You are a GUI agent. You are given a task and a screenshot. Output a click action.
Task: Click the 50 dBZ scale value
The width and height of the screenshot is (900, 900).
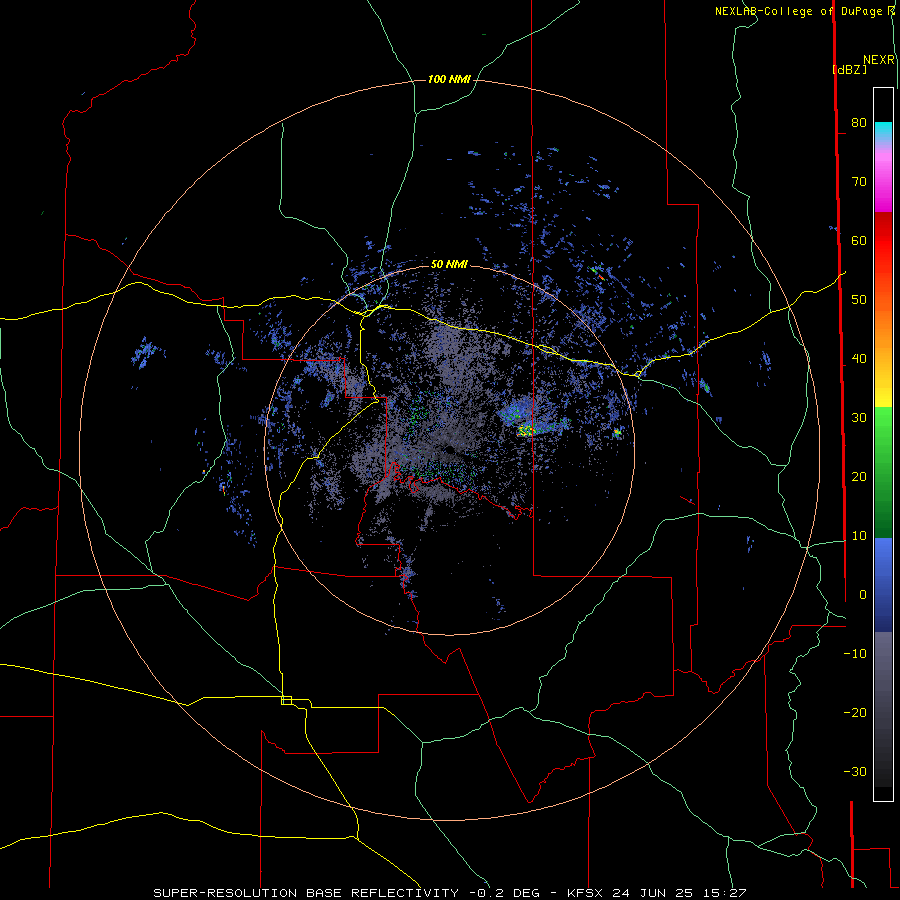tap(859, 300)
